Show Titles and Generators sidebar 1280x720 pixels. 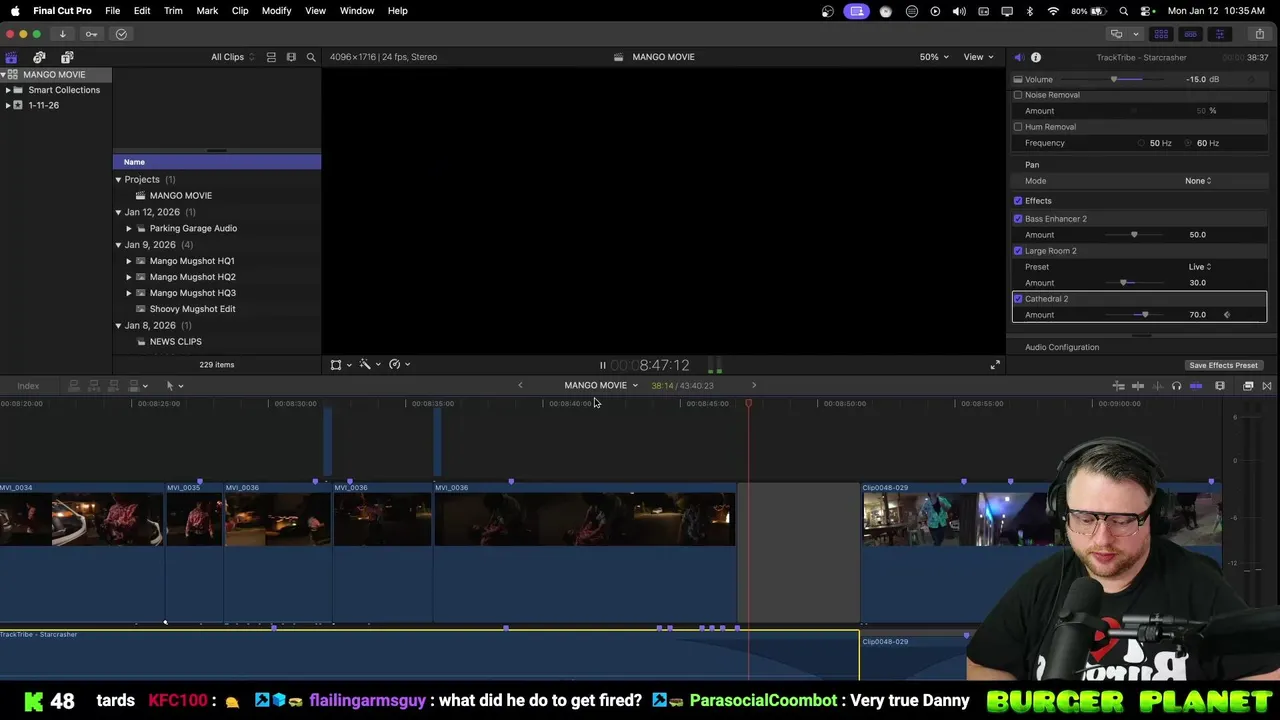tap(67, 57)
